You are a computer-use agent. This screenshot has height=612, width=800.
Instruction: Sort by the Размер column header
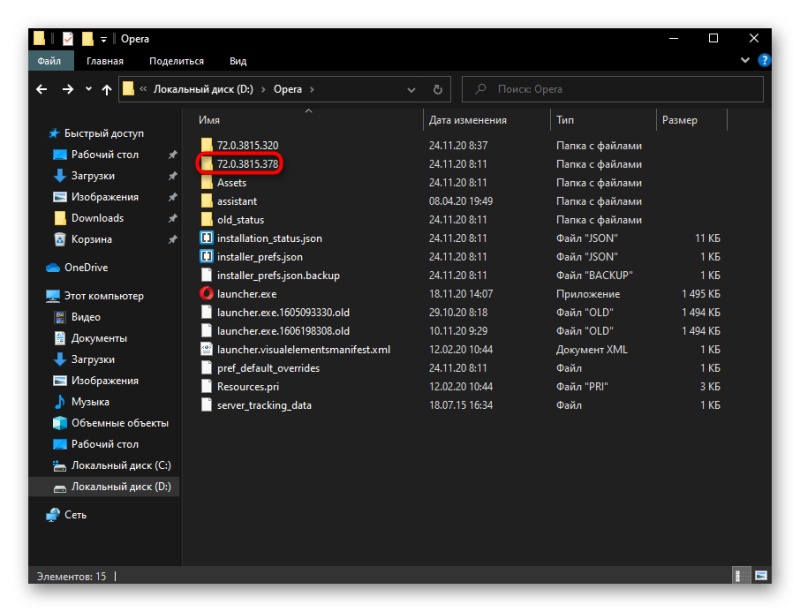tap(679, 120)
